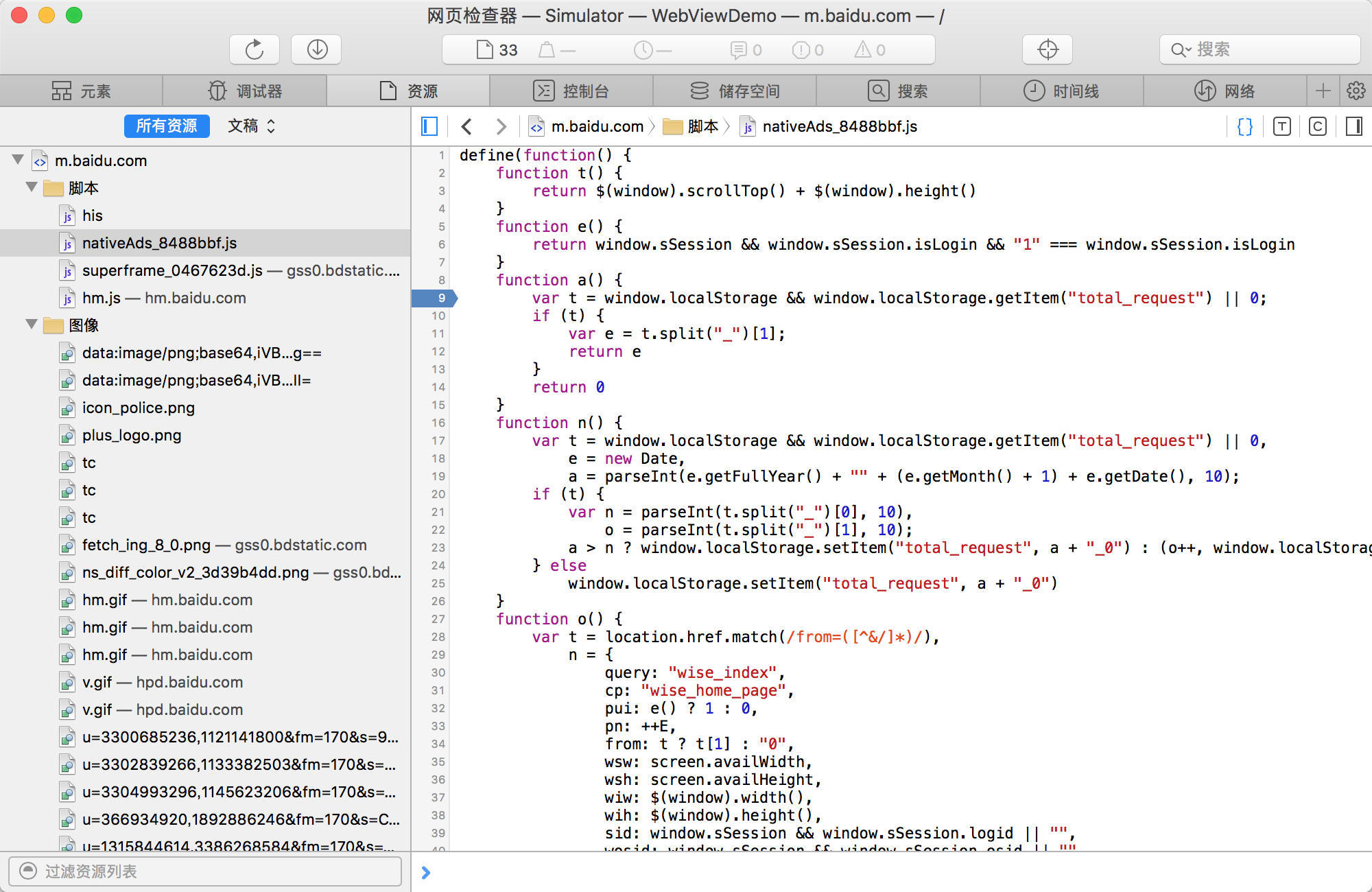Click the back navigation arrow
Image resolution: width=1372 pixels, height=892 pixels.
tap(467, 126)
